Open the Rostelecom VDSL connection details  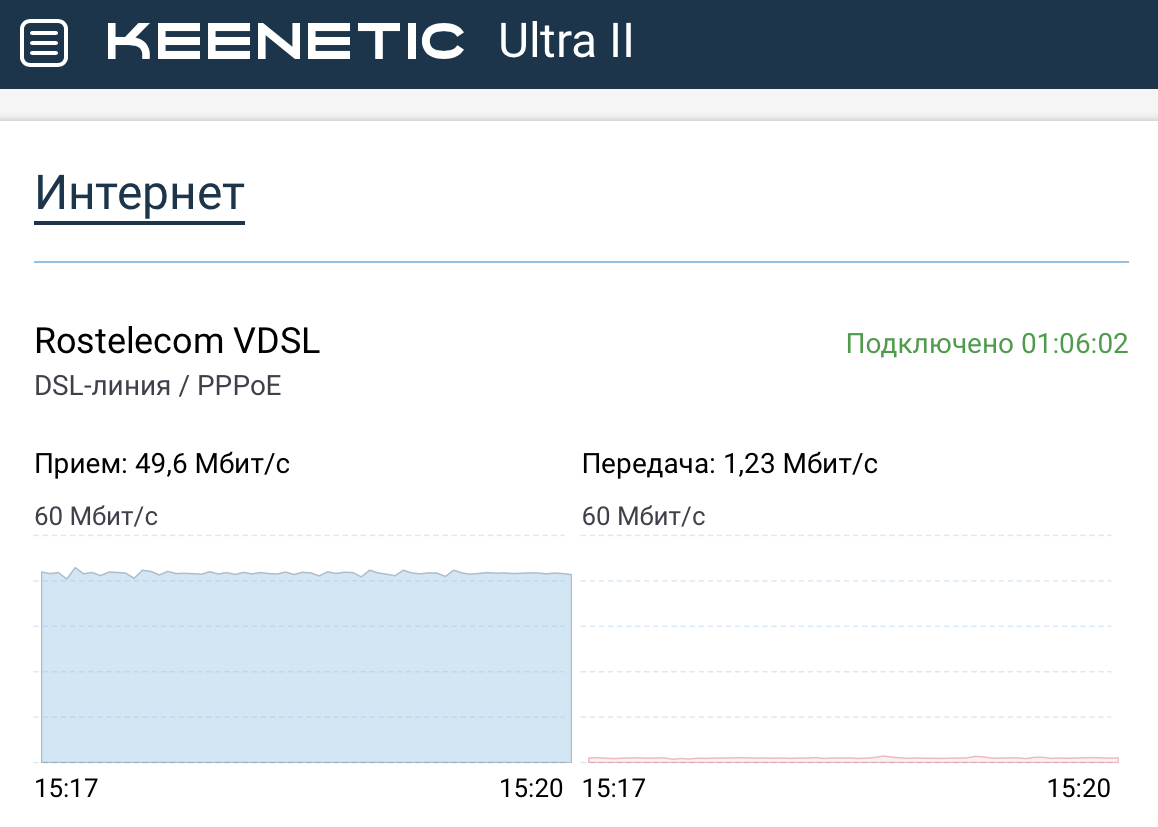178,341
